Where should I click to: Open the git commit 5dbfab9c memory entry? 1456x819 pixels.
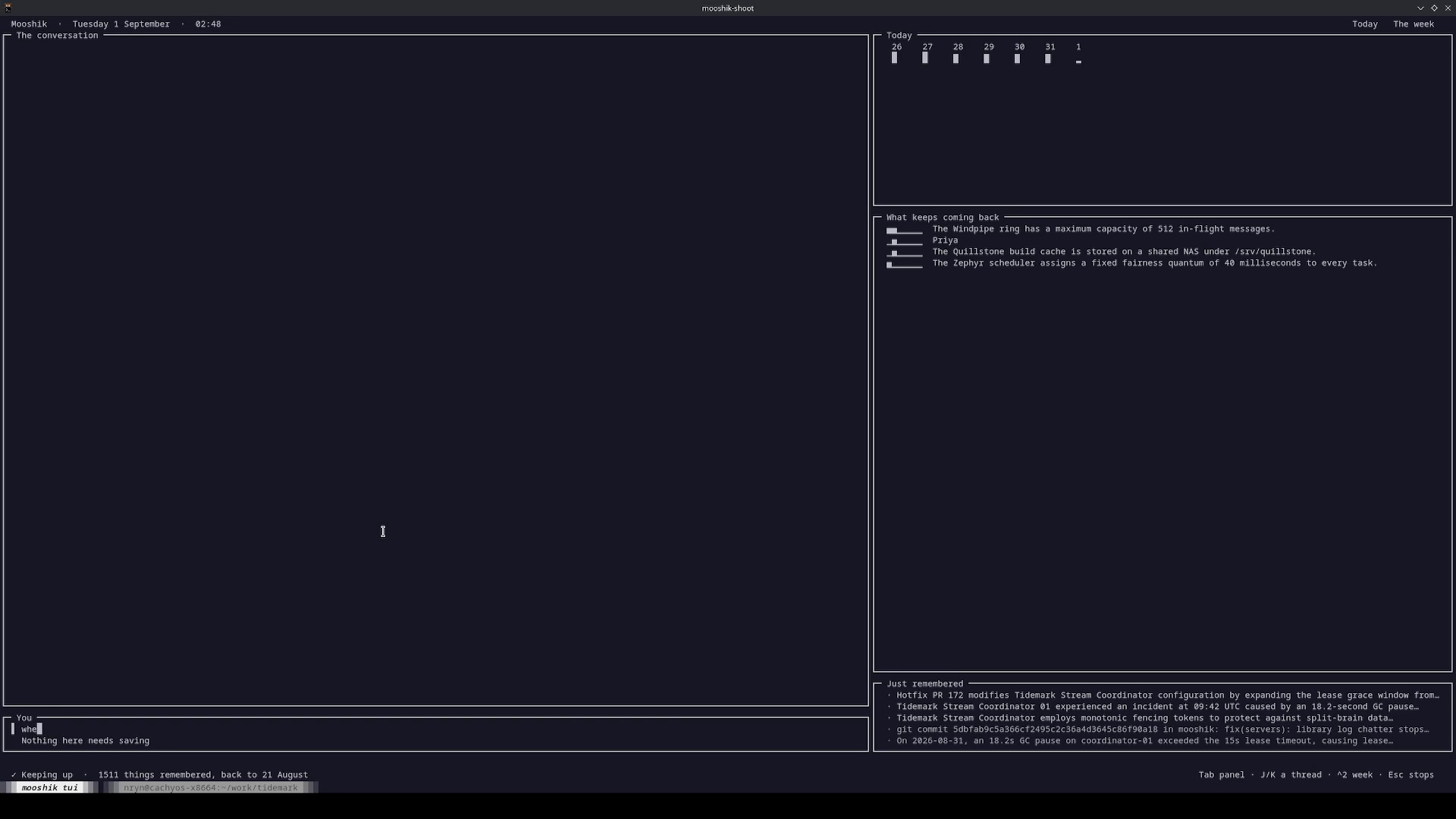click(1158, 730)
